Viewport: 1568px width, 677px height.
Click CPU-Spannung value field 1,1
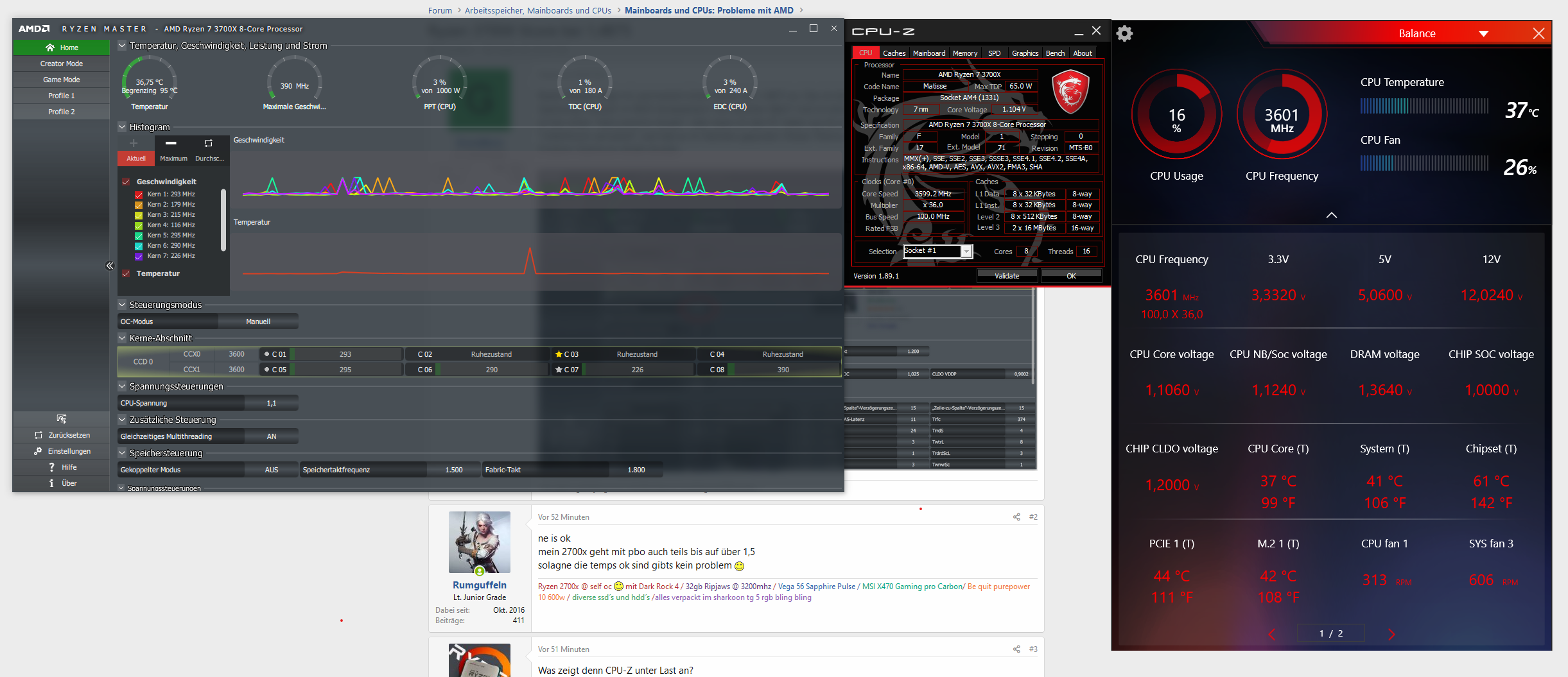pyautogui.click(x=272, y=403)
